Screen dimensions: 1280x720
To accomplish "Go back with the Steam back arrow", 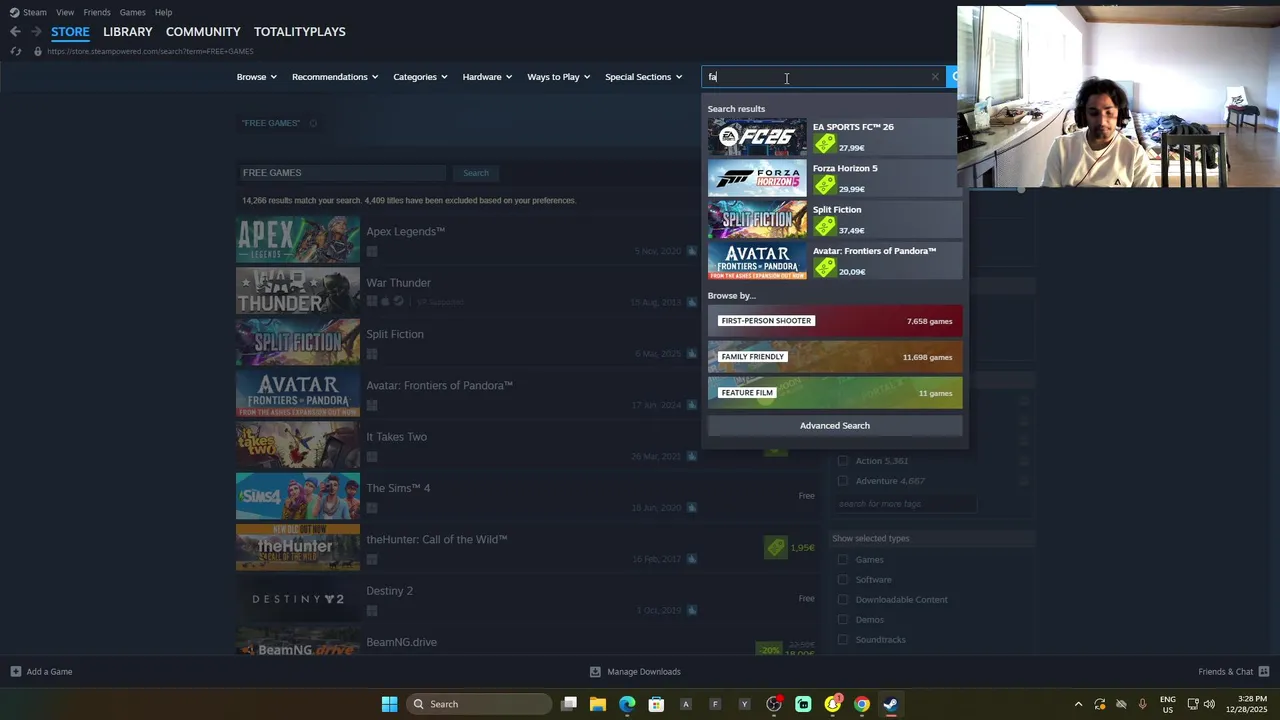I will coord(15,32).
